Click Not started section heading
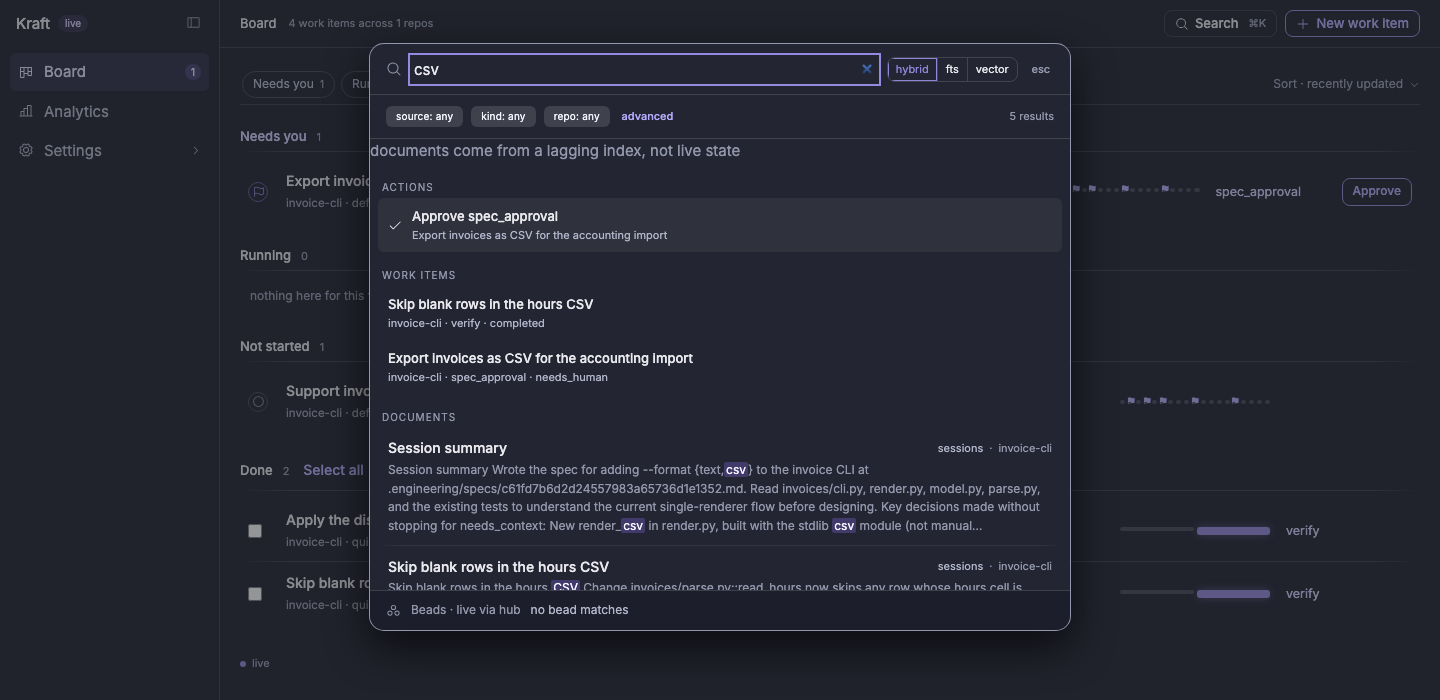This screenshot has height=700, width=1440. [275, 346]
